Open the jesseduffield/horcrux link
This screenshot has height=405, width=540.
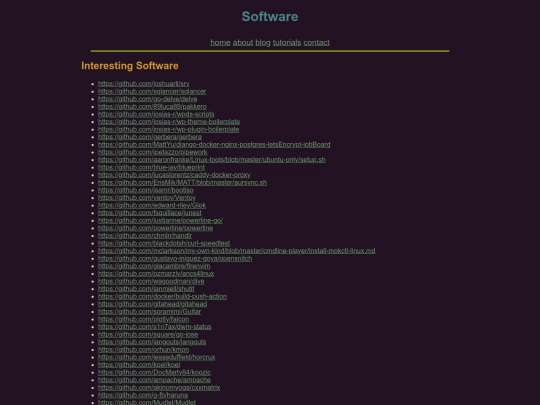[157, 357]
